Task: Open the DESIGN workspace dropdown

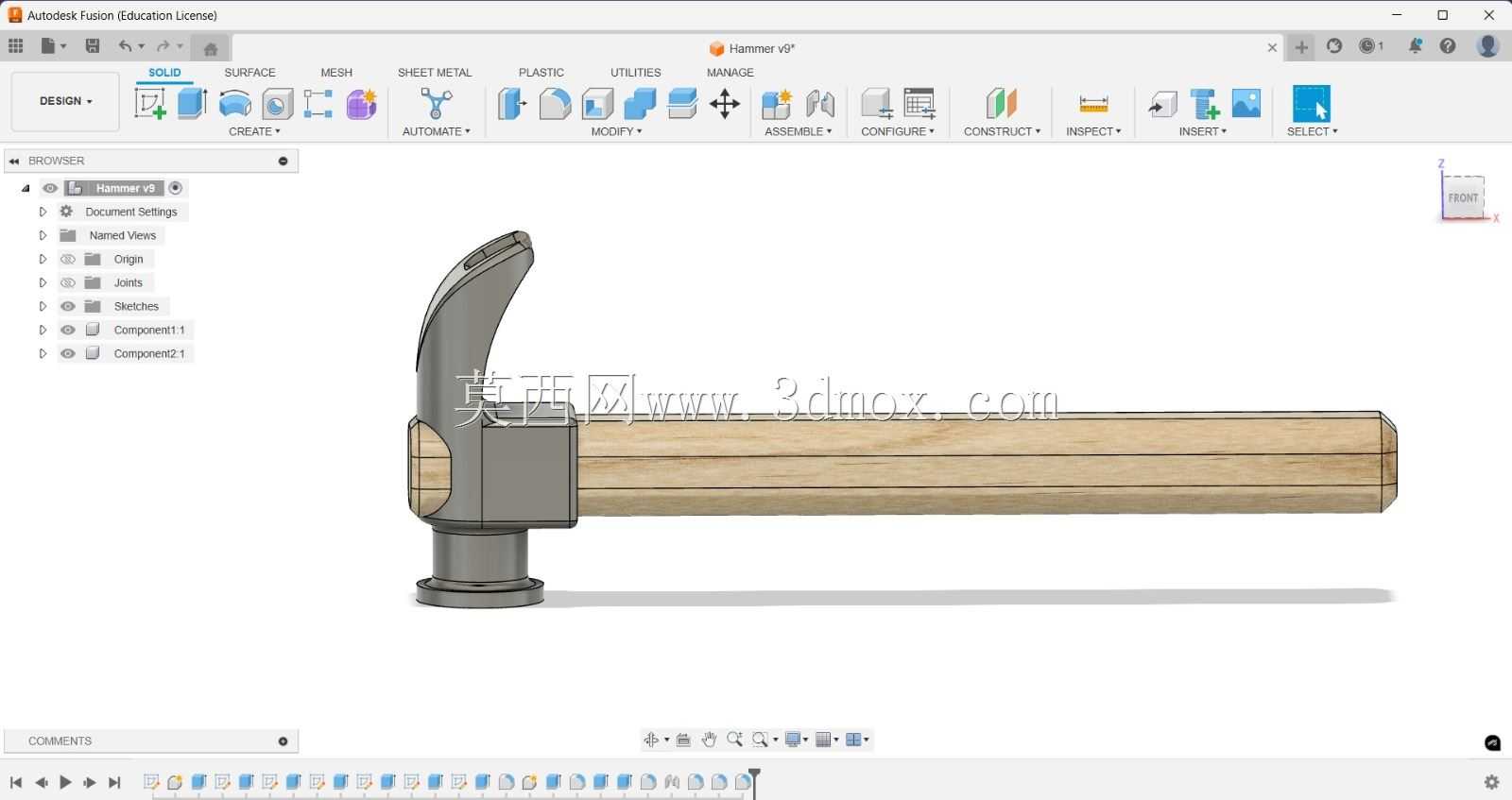Action: click(65, 101)
